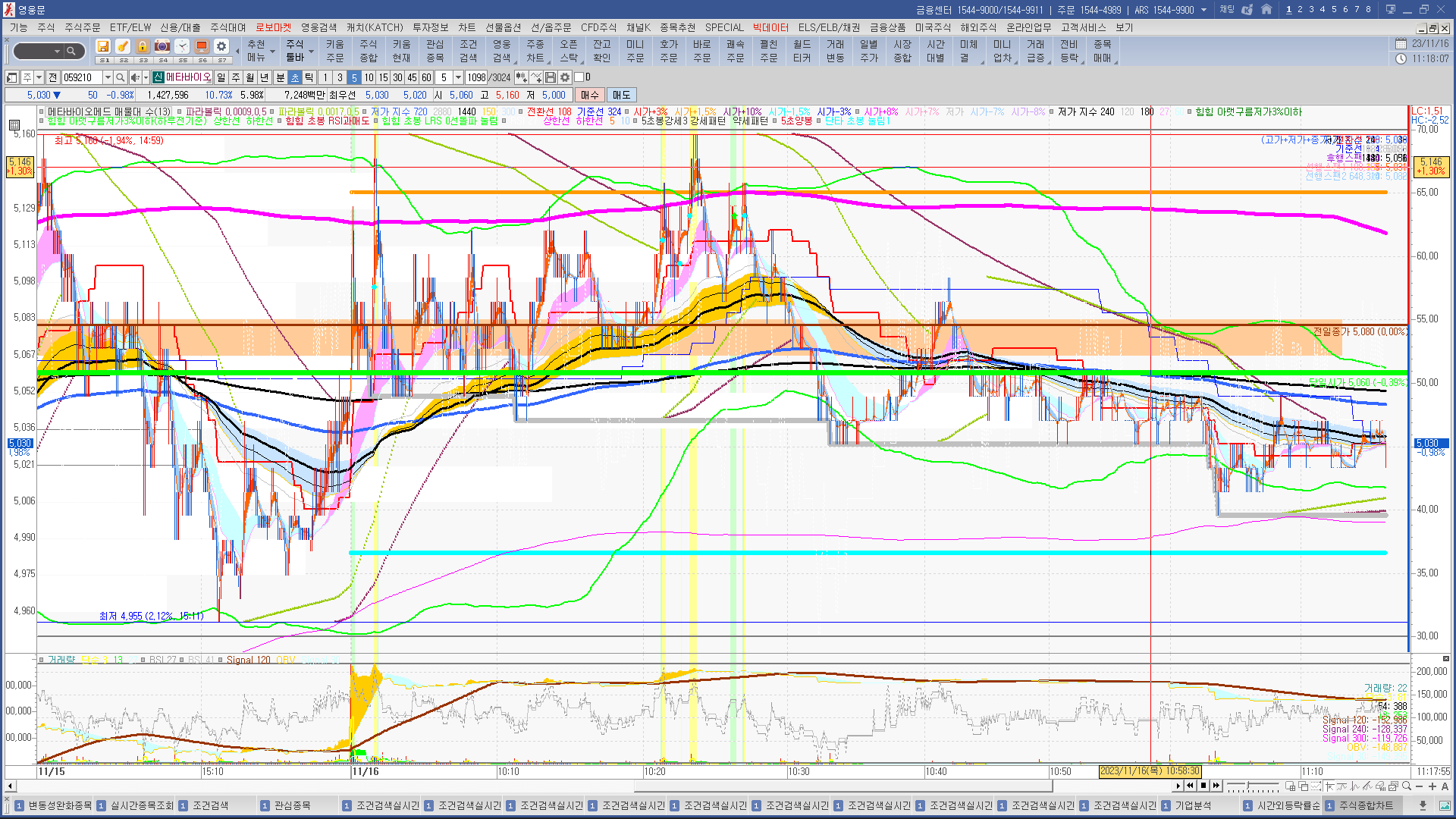
Task: Click the chart save floppy icon
Action: pyautogui.click(x=551, y=77)
